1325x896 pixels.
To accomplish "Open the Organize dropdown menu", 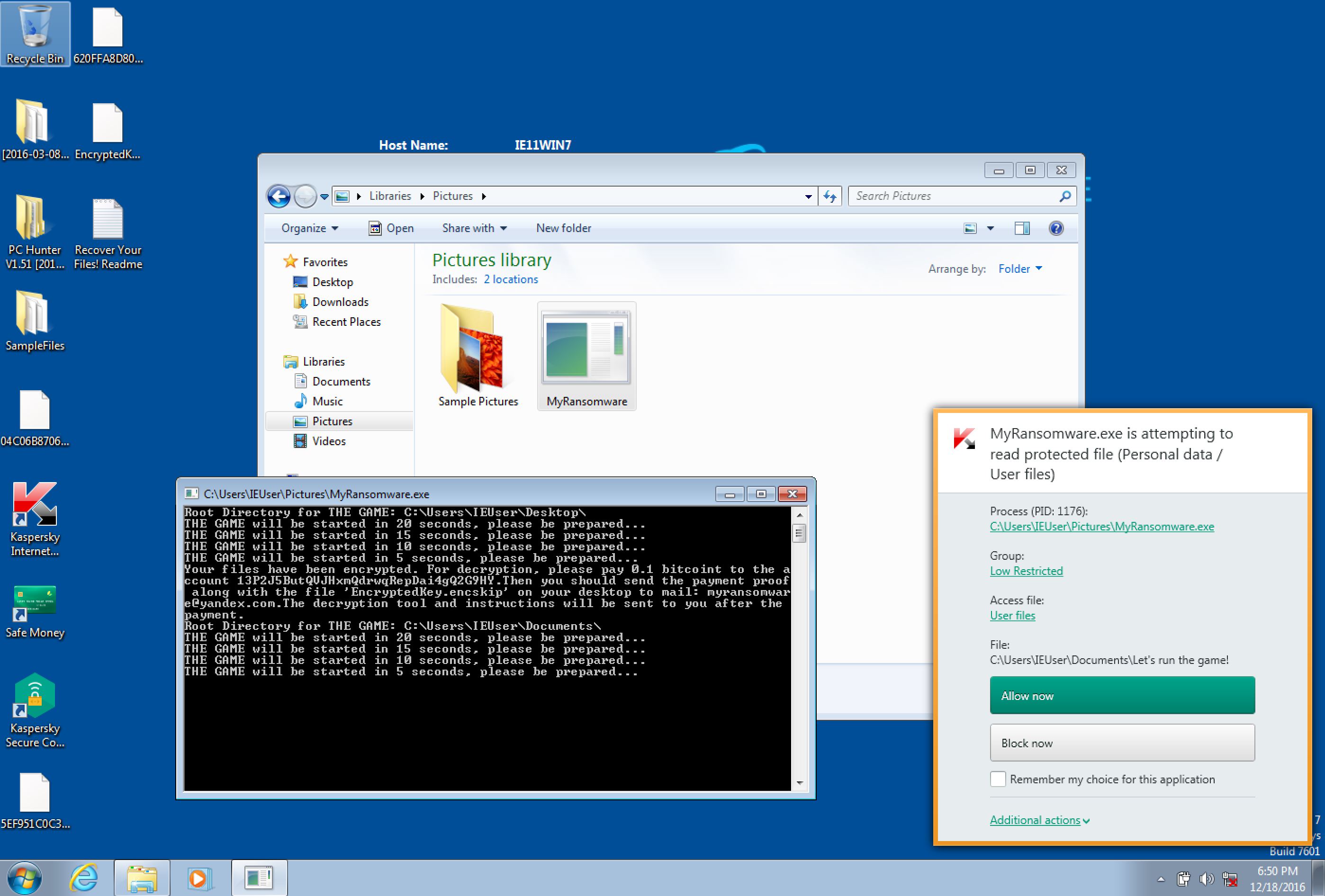I will [309, 228].
